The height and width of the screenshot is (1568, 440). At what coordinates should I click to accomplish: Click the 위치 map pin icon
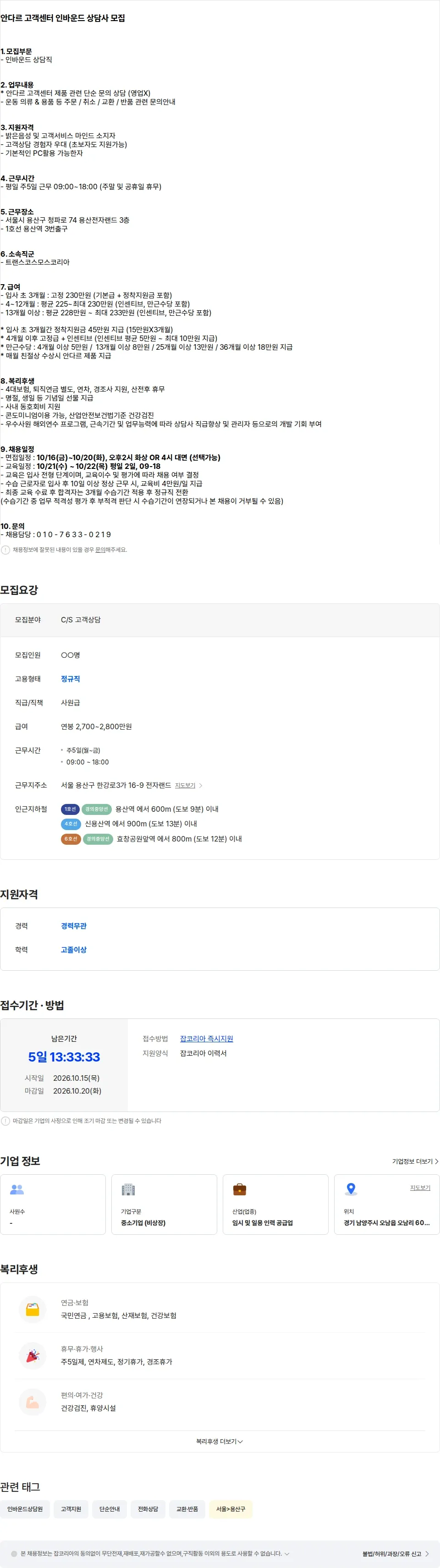[x=351, y=1189]
